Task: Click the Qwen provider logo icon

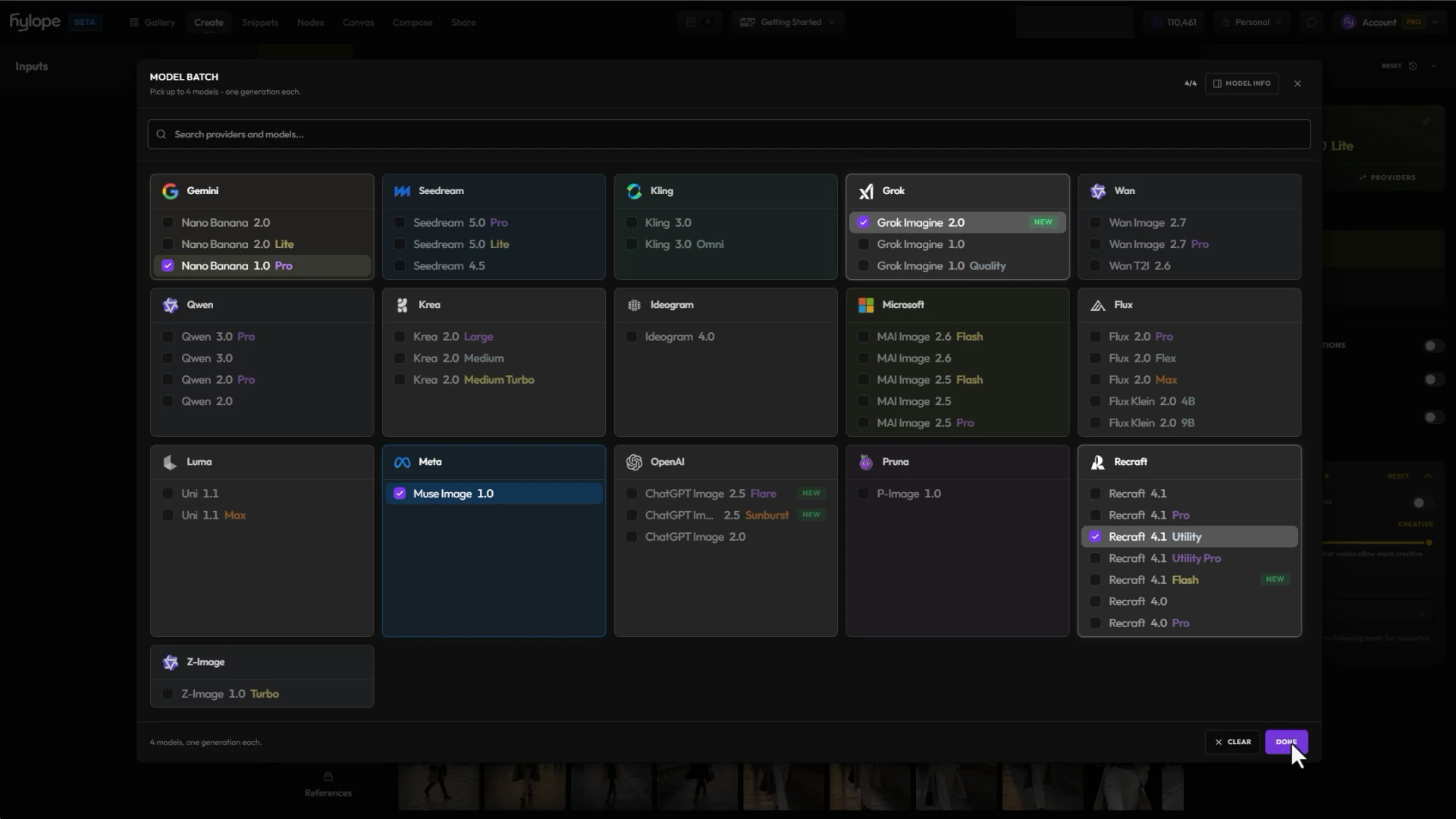Action: [170, 305]
